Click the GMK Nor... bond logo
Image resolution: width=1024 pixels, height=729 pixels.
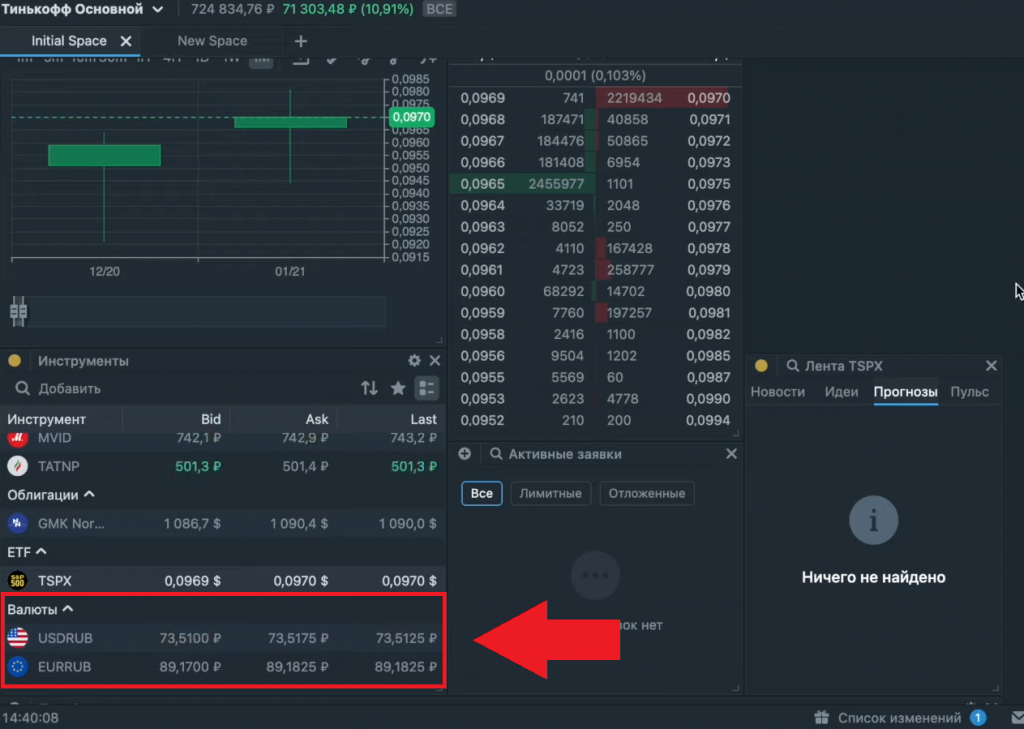[x=18, y=523]
